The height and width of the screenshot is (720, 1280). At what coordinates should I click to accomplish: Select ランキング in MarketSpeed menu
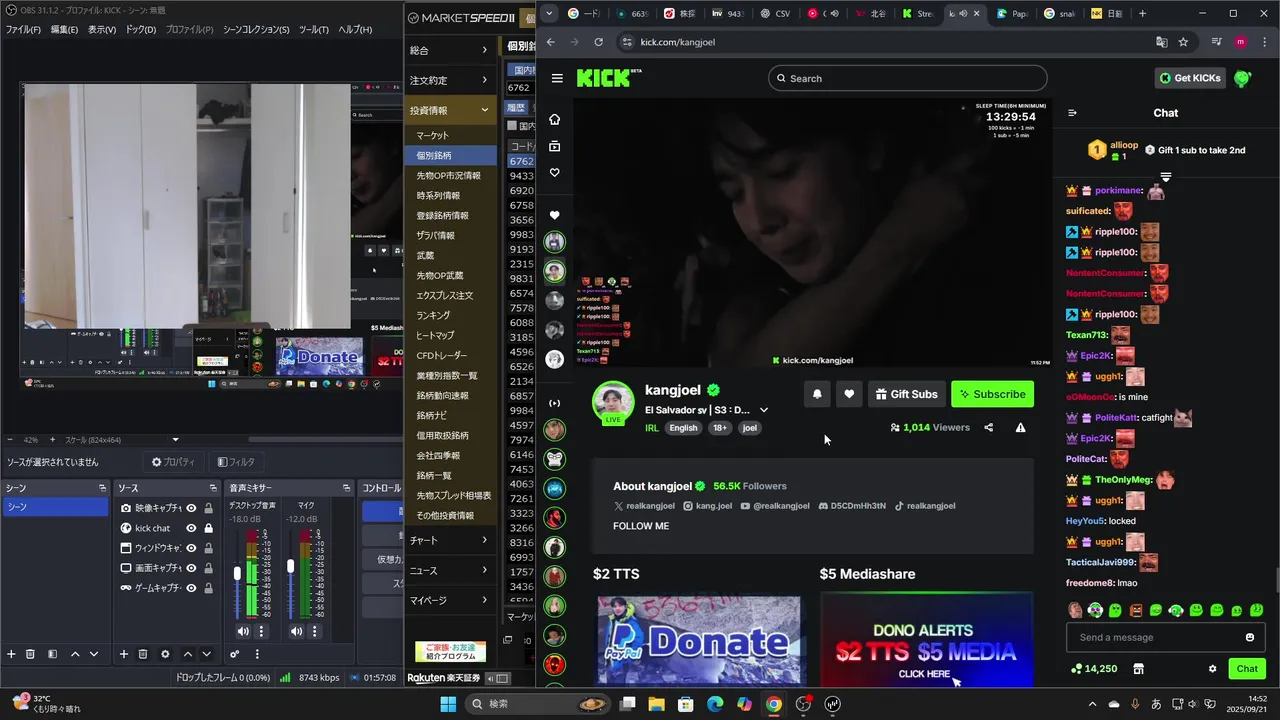point(450,315)
